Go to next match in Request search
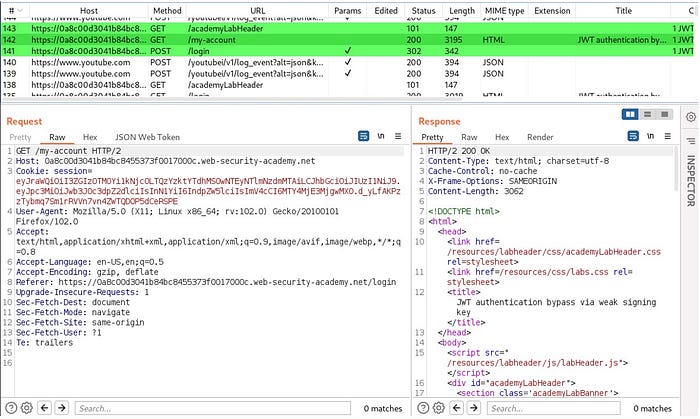The height and width of the screenshot is (419, 700). (62, 407)
